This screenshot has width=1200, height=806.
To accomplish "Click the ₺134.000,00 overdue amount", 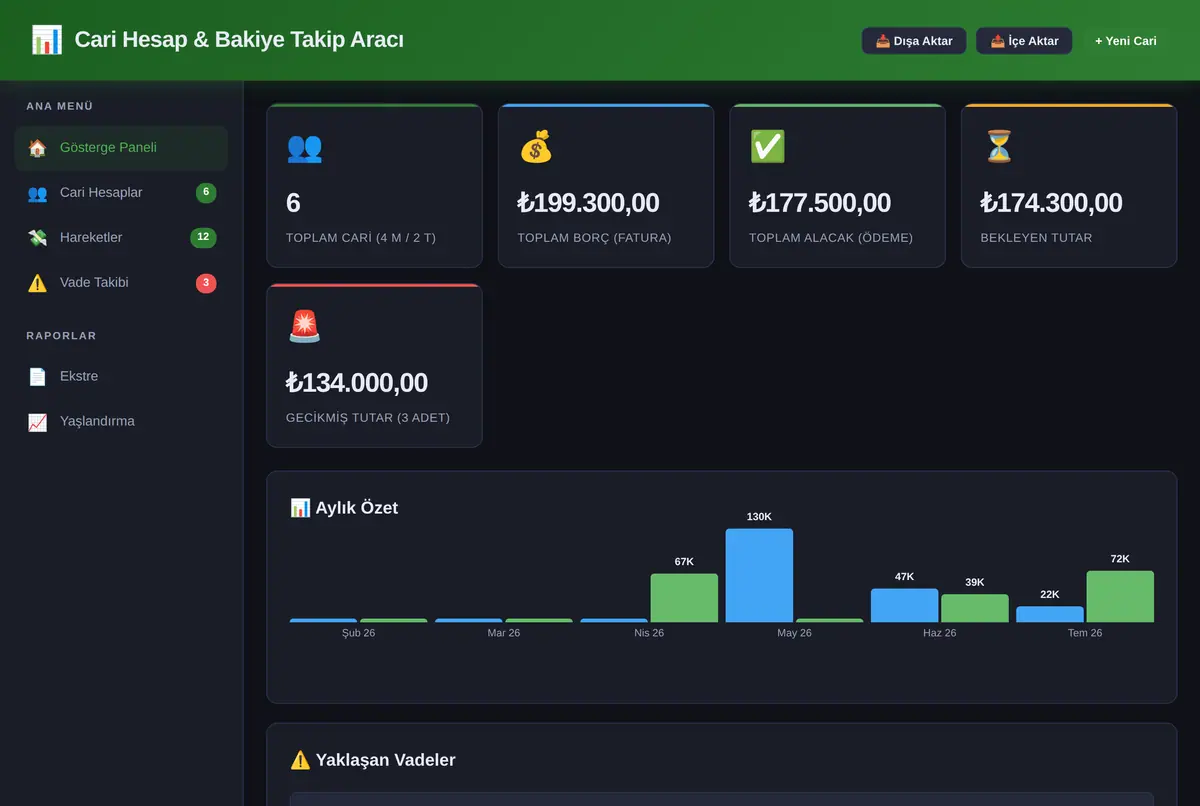I will tap(357, 383).
